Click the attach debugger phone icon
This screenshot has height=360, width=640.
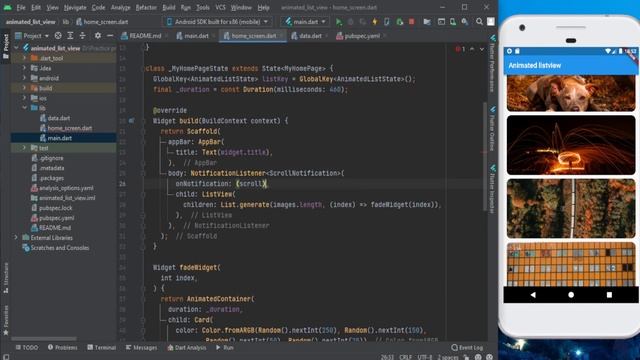[387, 22]
